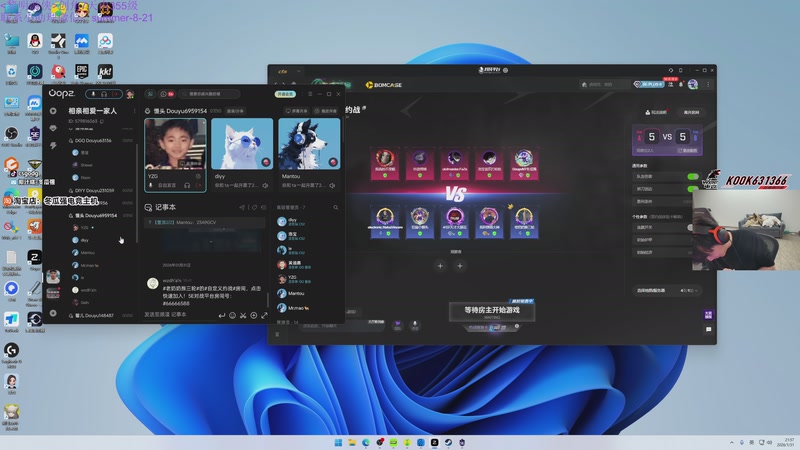Expand chat input with the arrows icon
Screen dimensions: 800x450
tap(264, 315)
